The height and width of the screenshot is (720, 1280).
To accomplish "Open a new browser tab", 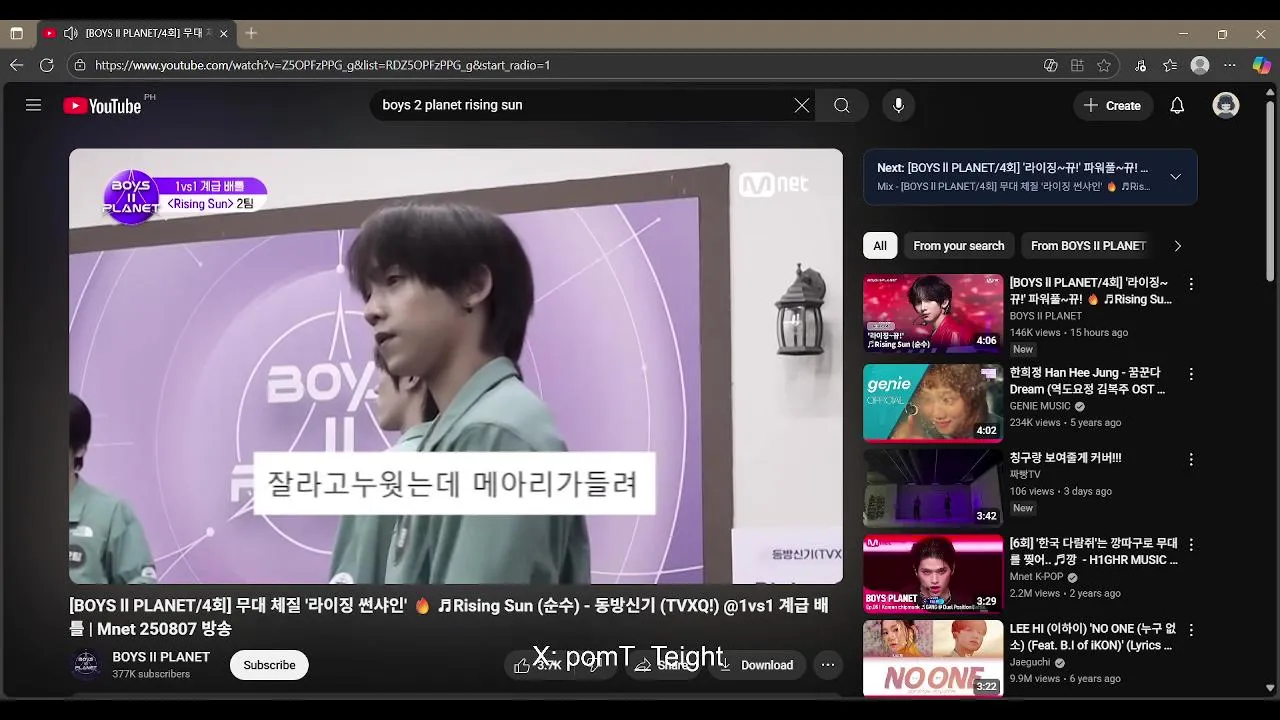I will 251,33.
